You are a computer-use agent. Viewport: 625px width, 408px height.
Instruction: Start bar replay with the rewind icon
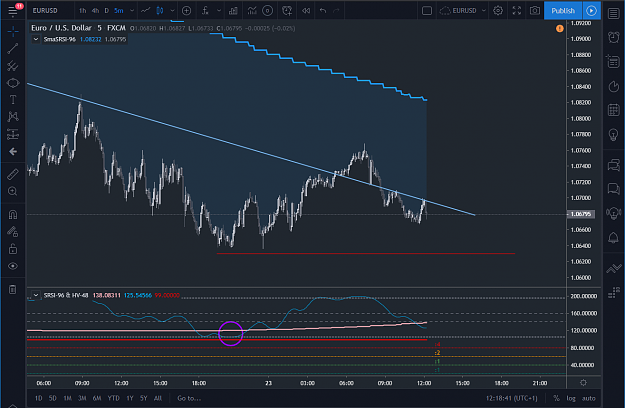tap(306, 11)
